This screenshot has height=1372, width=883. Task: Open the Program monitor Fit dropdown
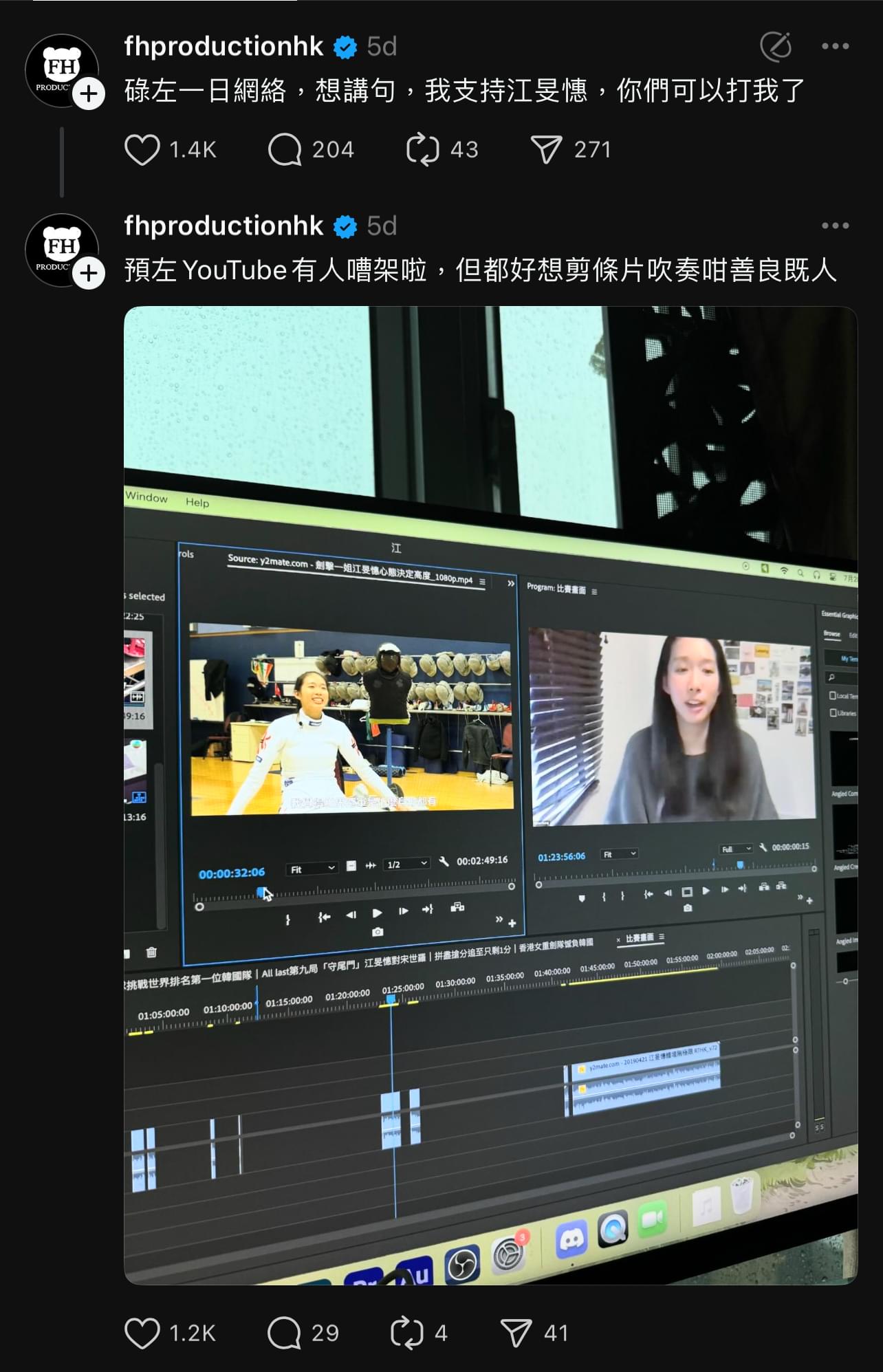click(620, 854)
